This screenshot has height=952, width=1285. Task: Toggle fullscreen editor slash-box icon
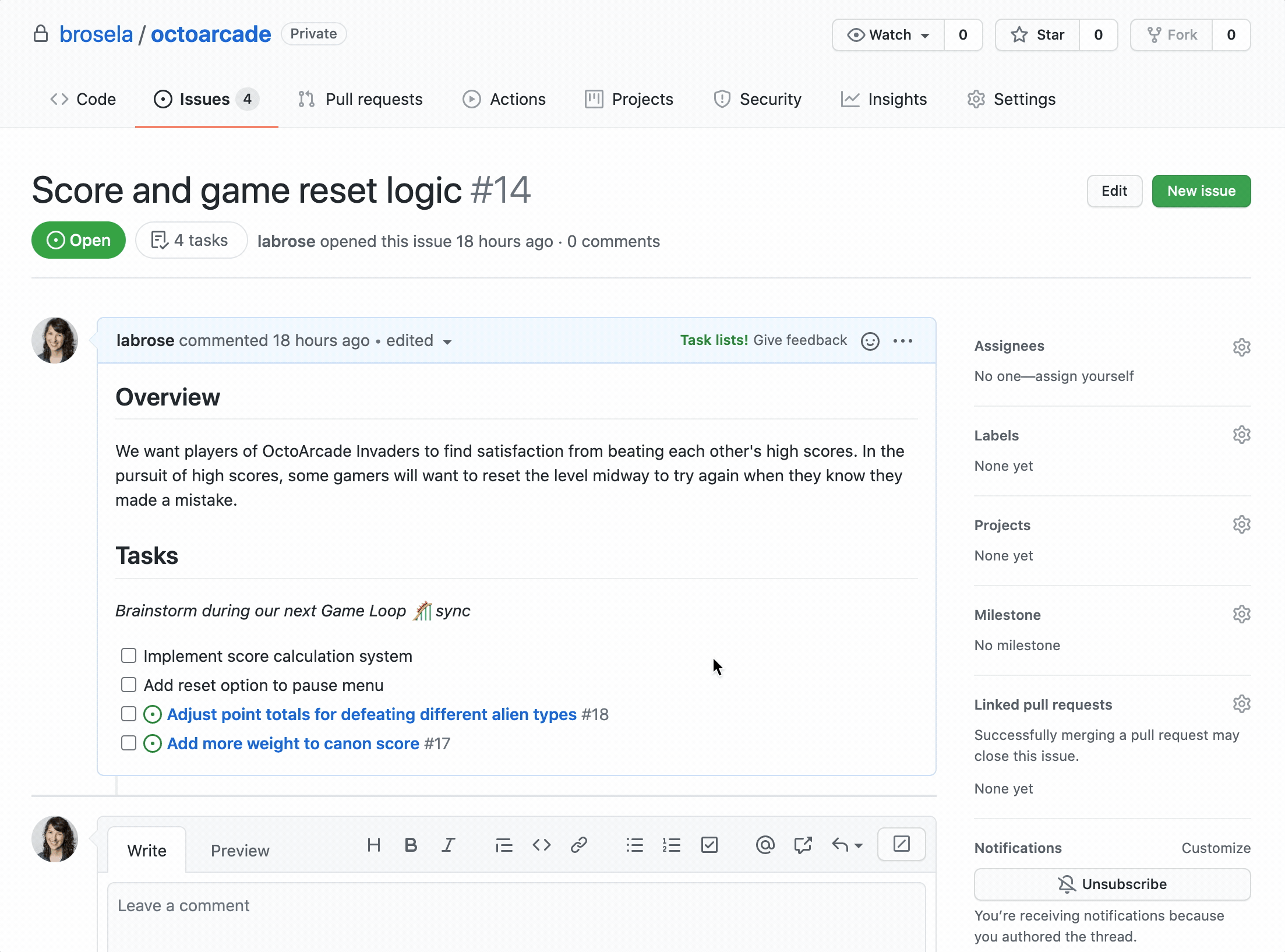point(902,844)
